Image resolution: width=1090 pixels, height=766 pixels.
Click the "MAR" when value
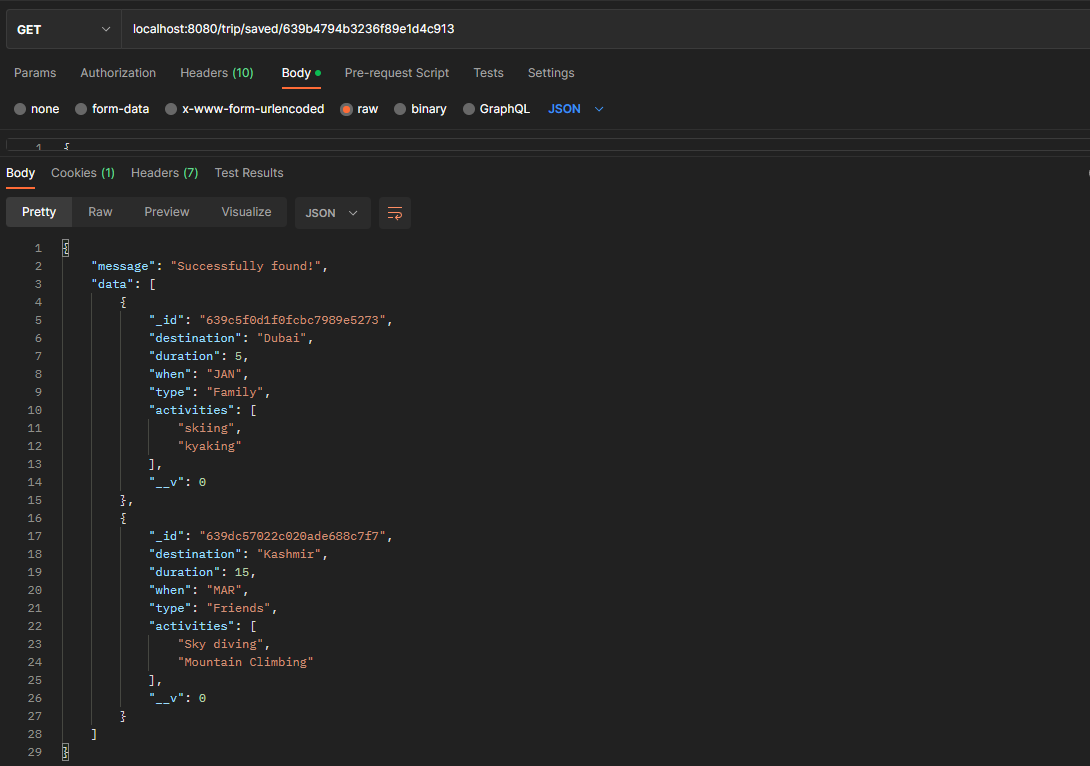point(224,590)
